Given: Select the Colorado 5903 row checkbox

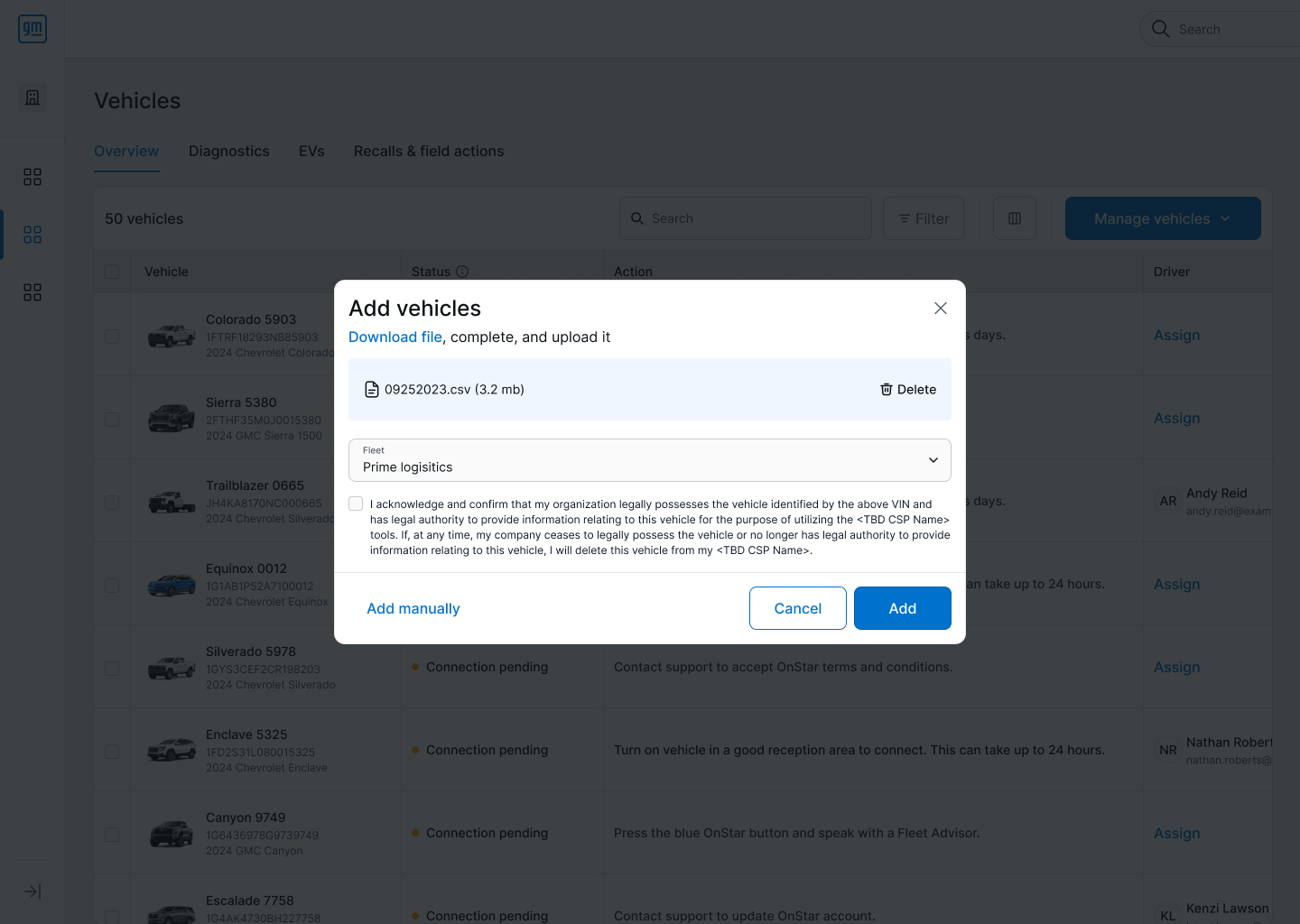Looking at the screenshot, I should point(112,337).
